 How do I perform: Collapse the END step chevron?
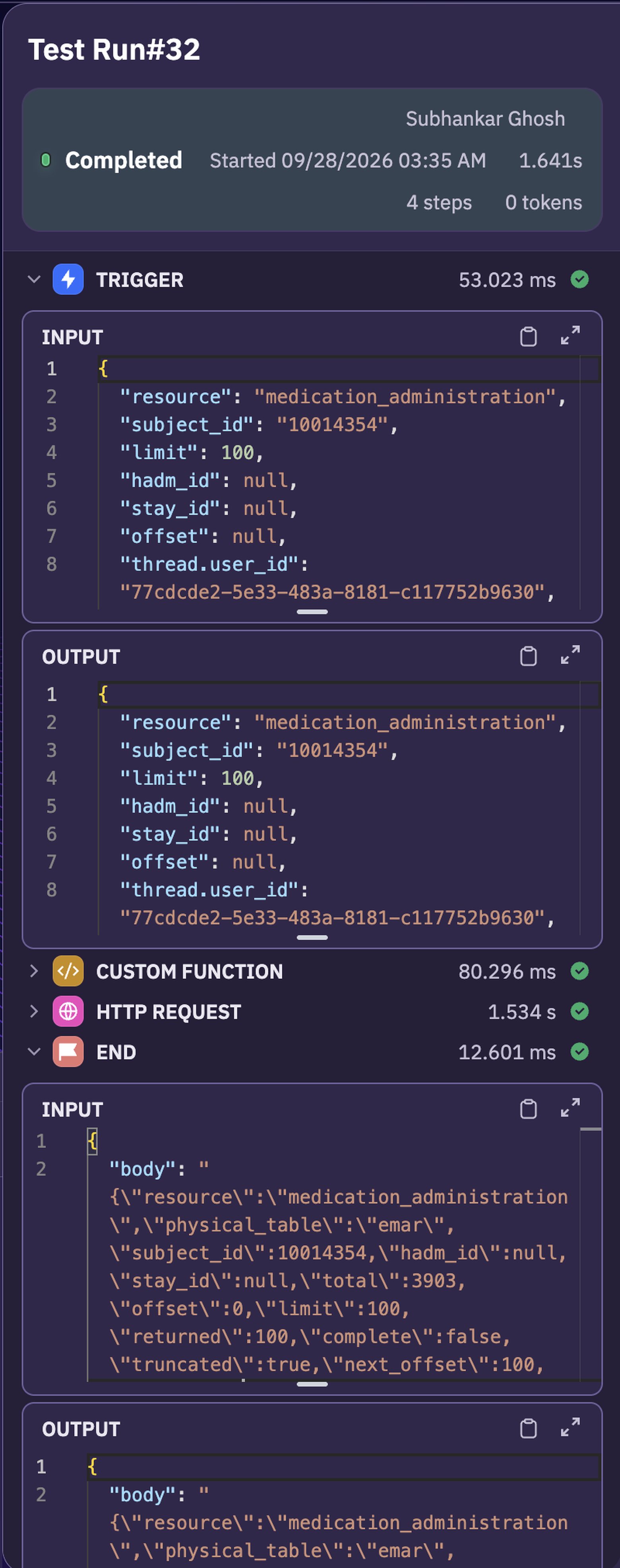pos(34,1051)
